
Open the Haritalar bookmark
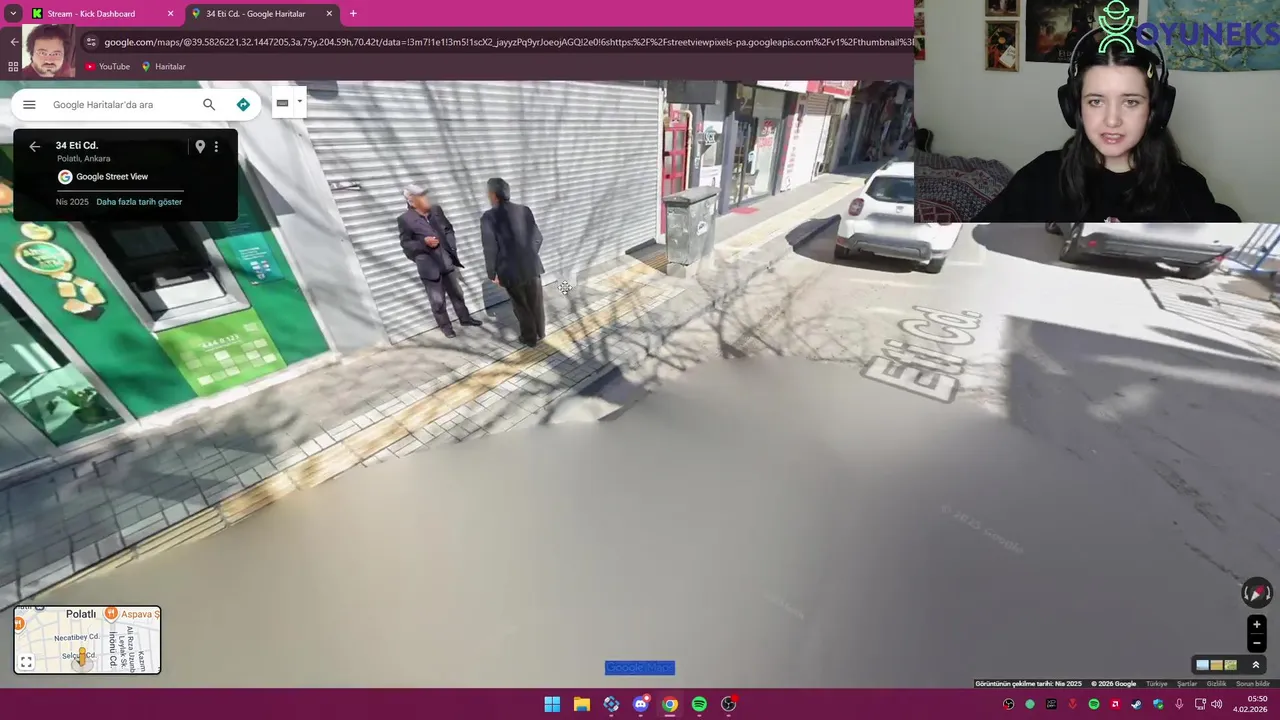tap(164, 66)
